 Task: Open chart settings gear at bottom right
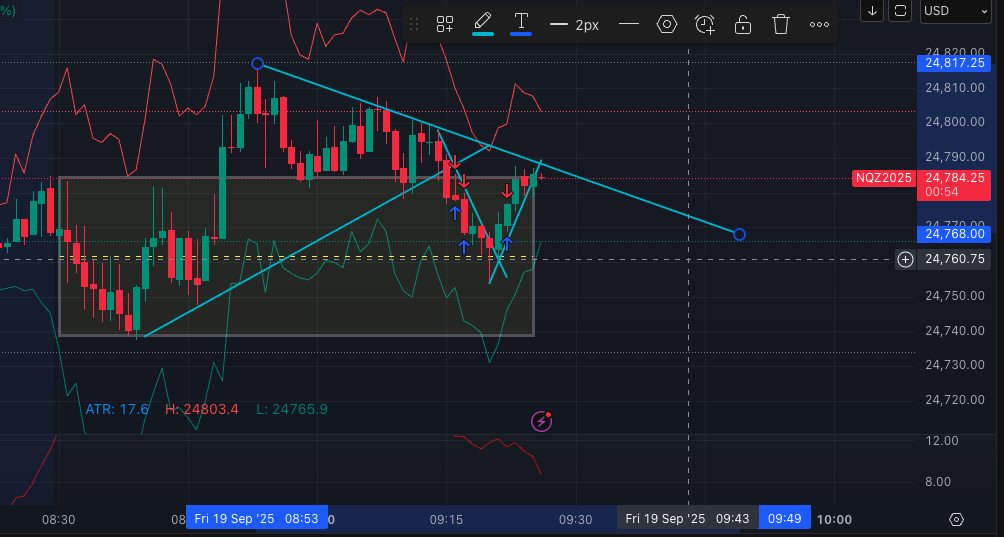957,519
